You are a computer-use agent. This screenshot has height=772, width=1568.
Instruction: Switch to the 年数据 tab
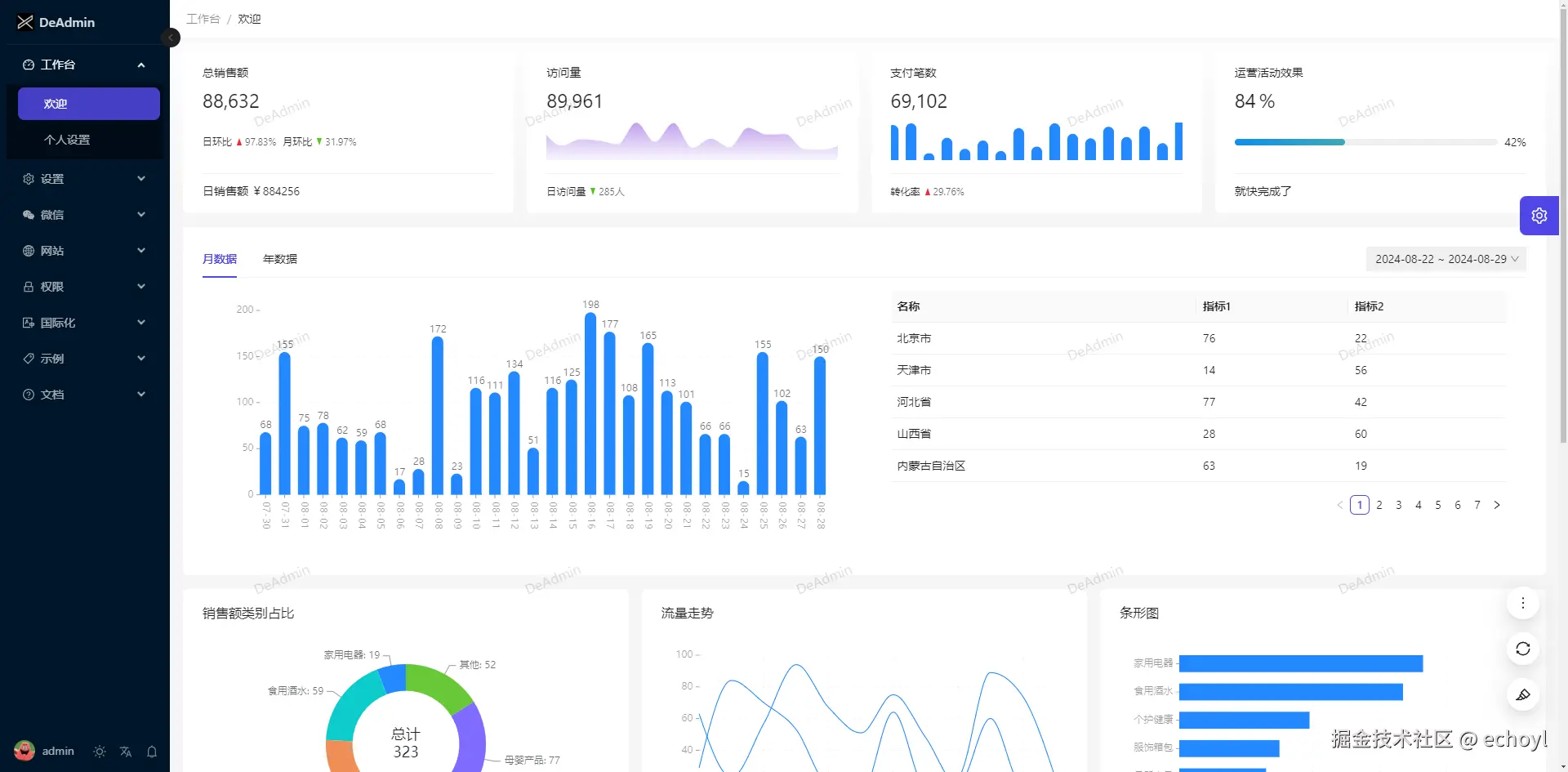point(280,259)
